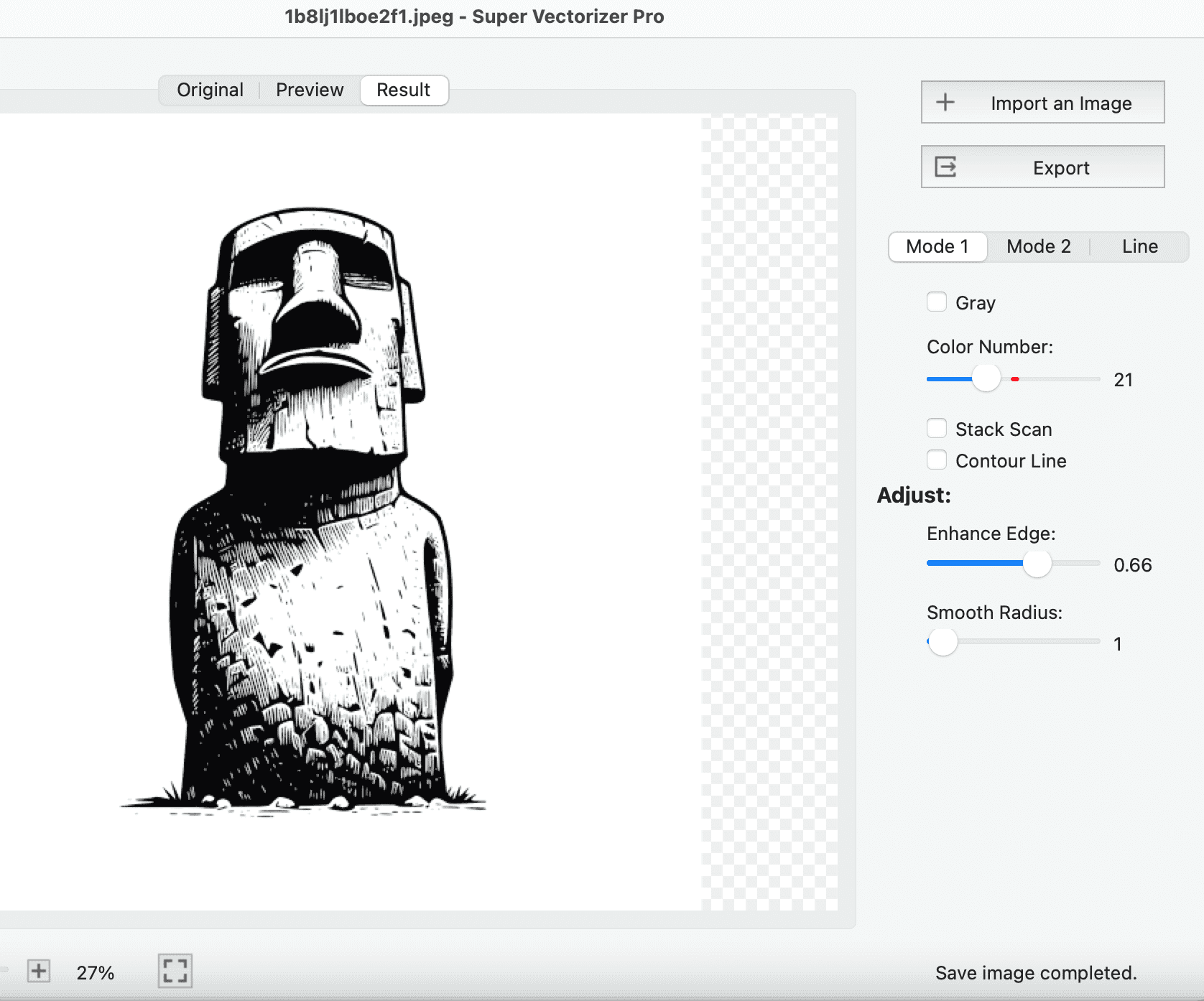Image resolution: width=1204 pixels, height=1001 pixels.
Task: Switch to the Original view tab
Action: [210, 90]
